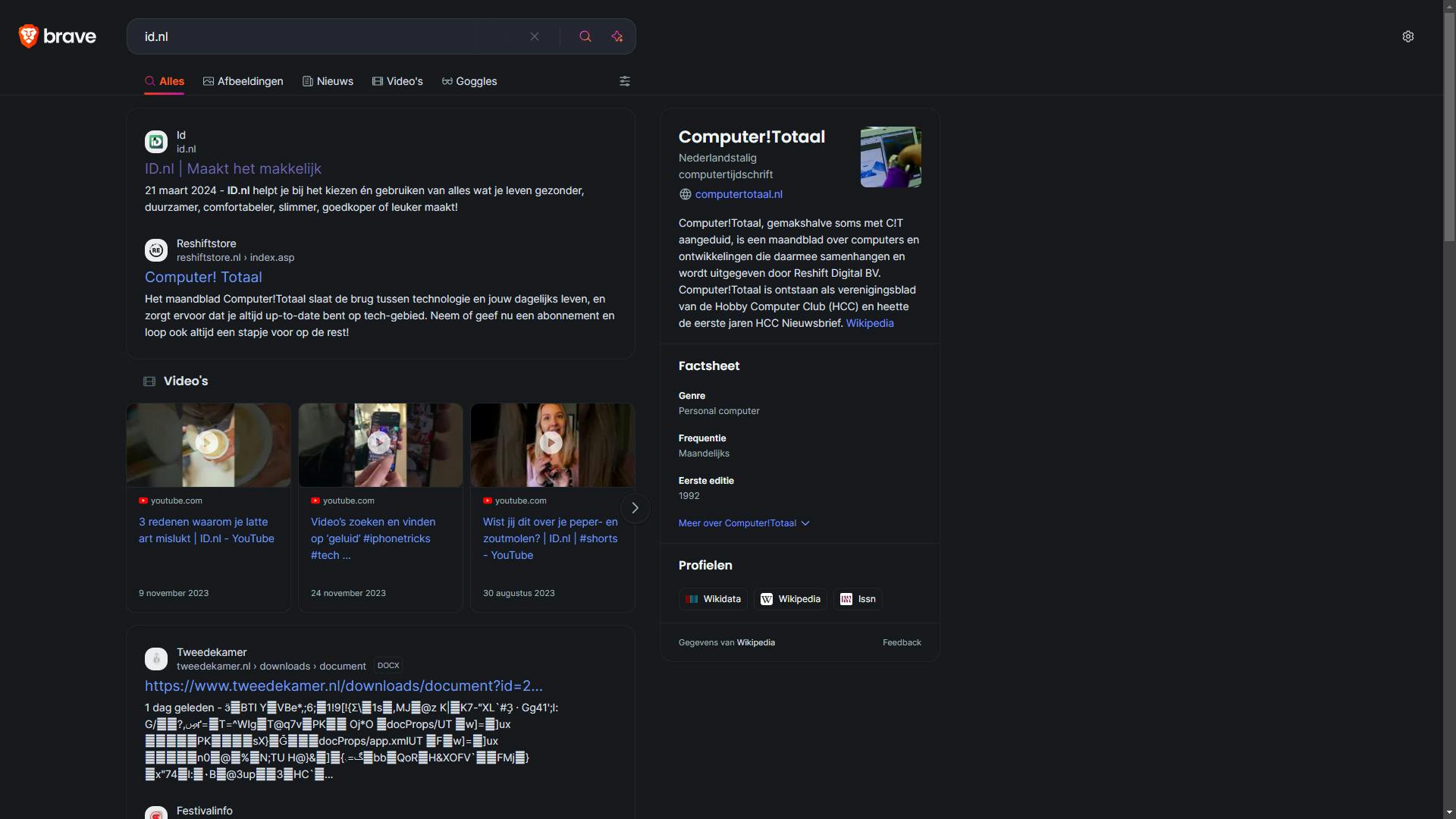The image size is (1456, 819).
Task: Open the computertotaal.nl link
Action: point(739,194)
